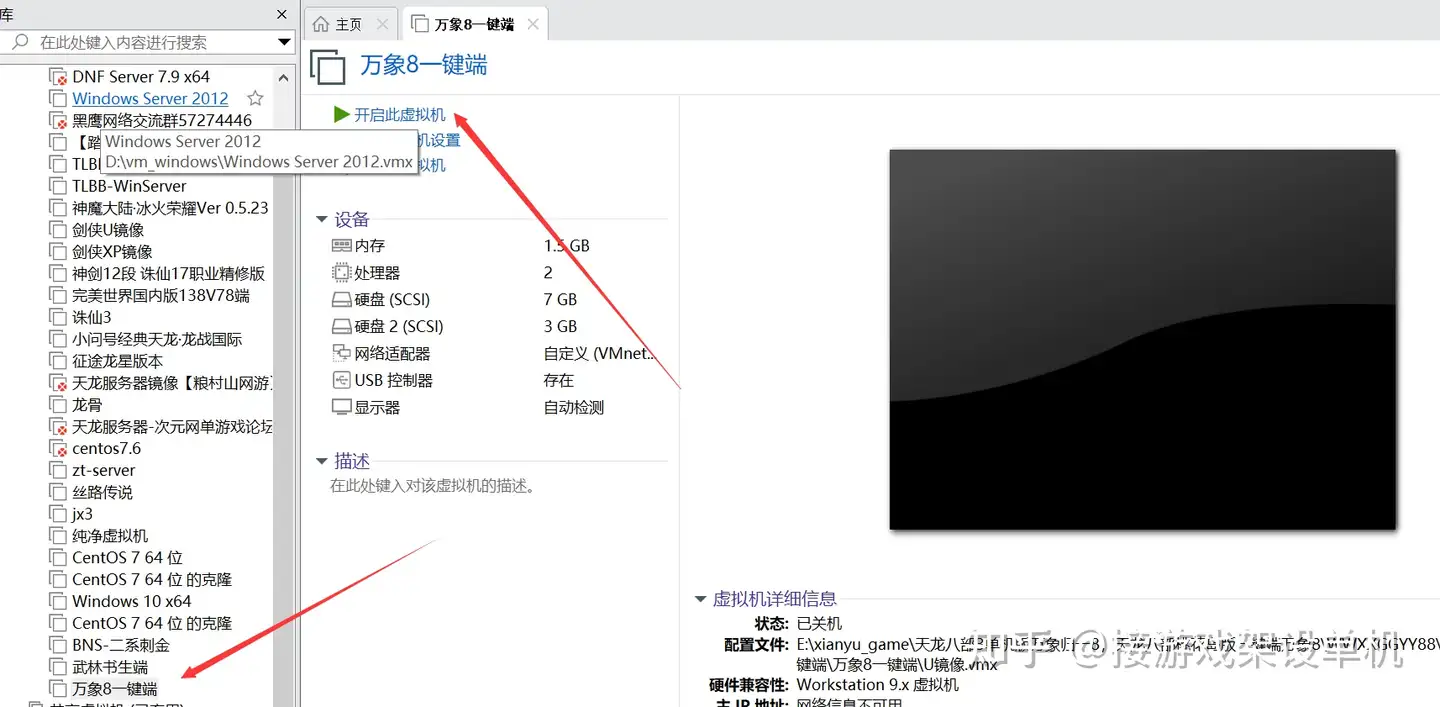
Task: Click disk size value 7 GB
Action: pyautogui.click(x=561, y=300)
